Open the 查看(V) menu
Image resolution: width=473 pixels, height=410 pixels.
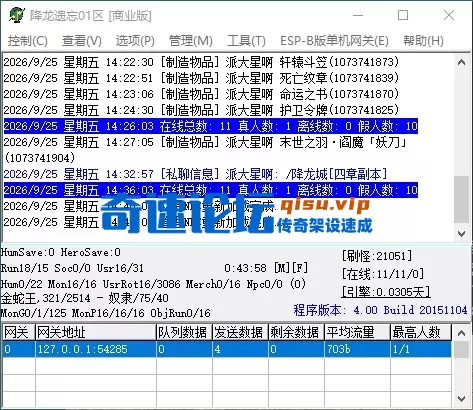tap(82, 41)
